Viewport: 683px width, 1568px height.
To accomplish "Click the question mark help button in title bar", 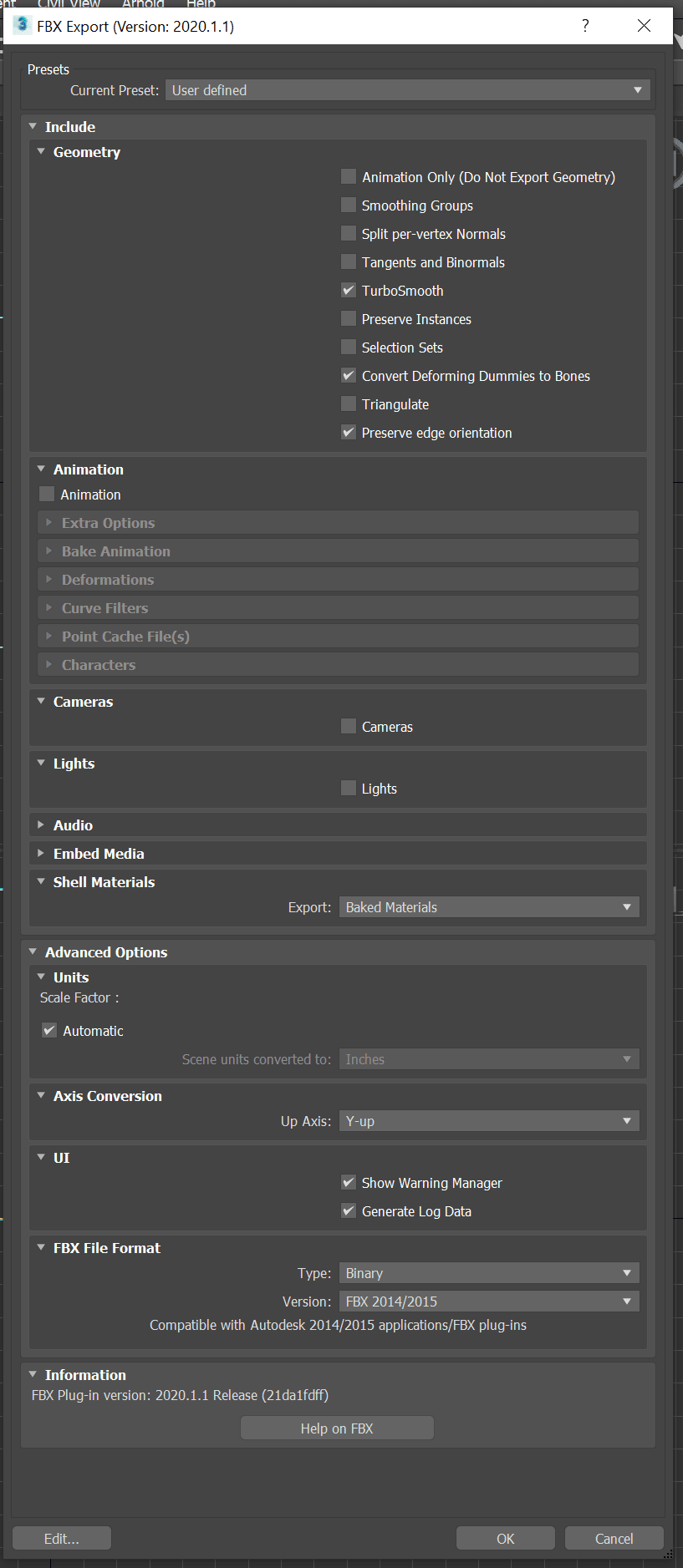I will click(x=585, y=26).
